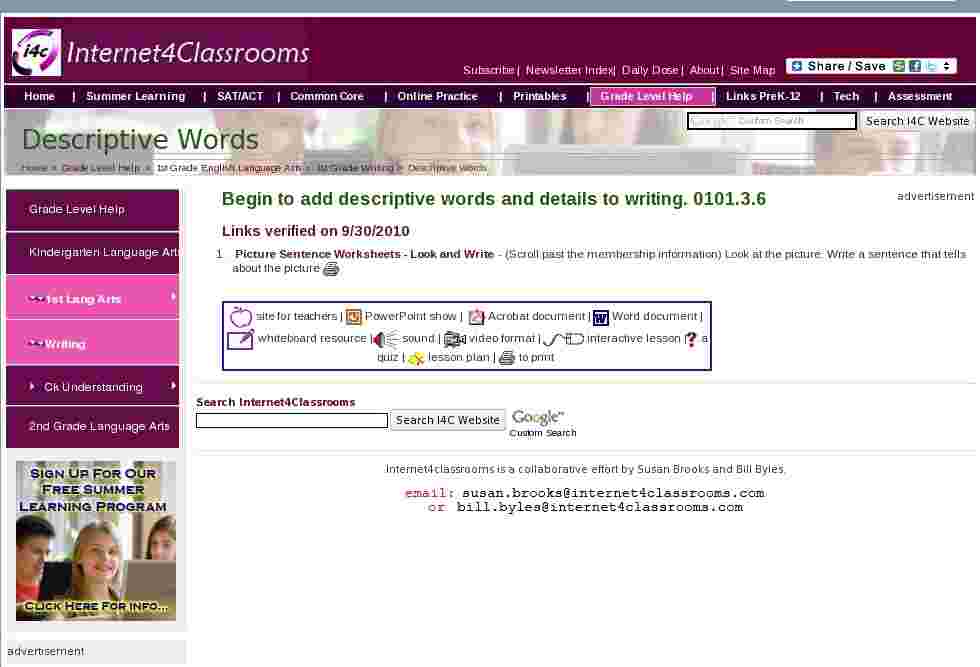The height and width of the screenshot is (667, 980).
Task: Click the Facebook icon in the Share bar
Action: point(915,66)
